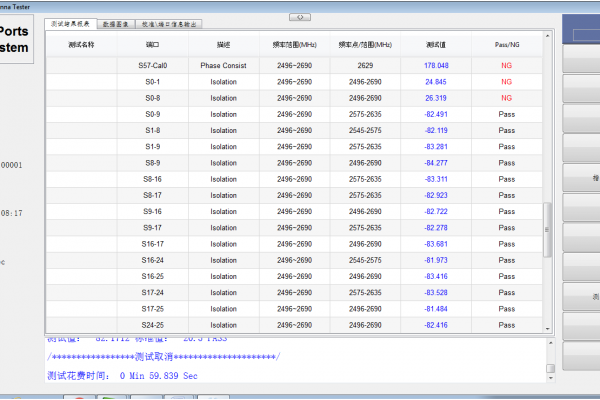This screenshot has height=400, width=600.
Task: Select the S16-25 port cell
Action: [x=153, y=276]
